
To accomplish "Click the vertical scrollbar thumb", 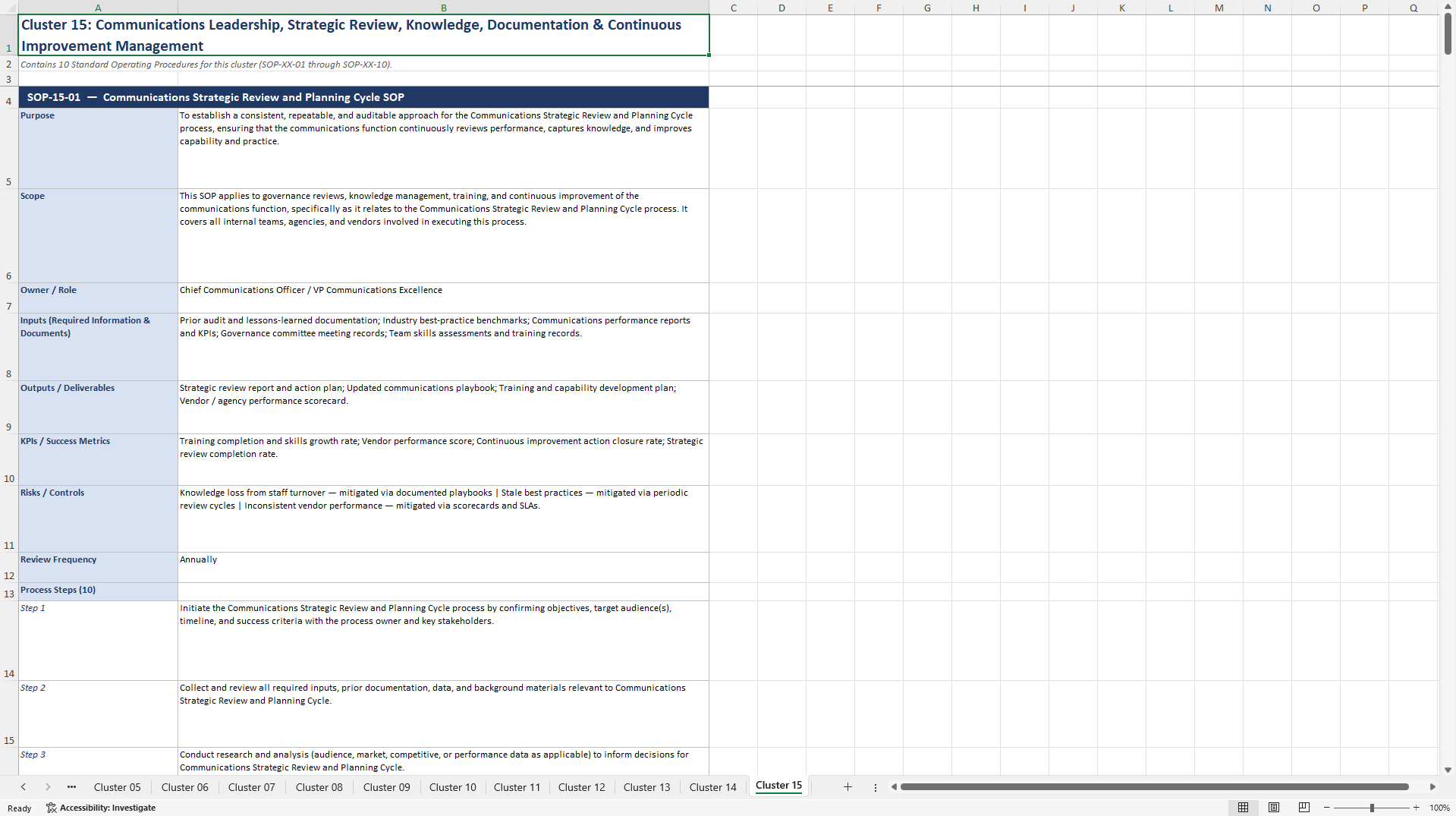I will point(1448,34).
